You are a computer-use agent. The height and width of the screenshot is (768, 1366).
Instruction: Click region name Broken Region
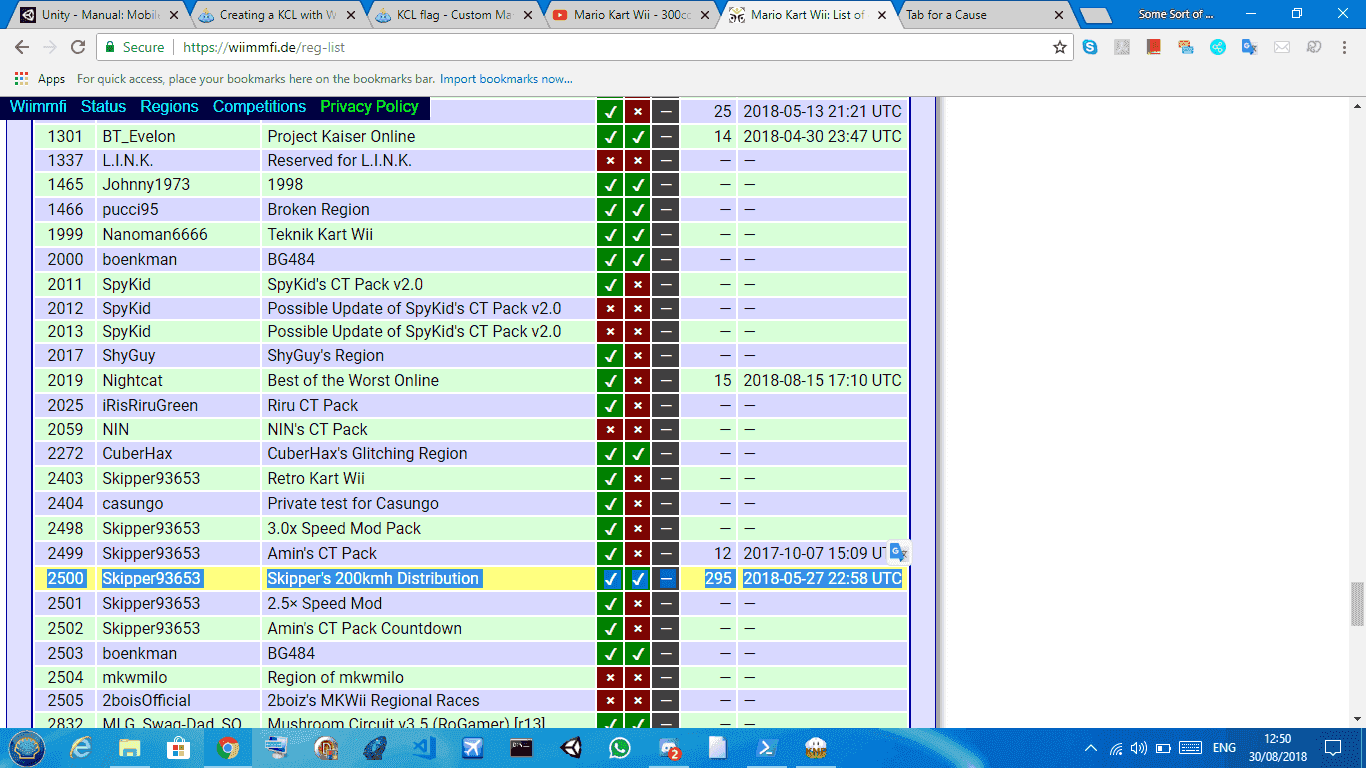(318, 209)
